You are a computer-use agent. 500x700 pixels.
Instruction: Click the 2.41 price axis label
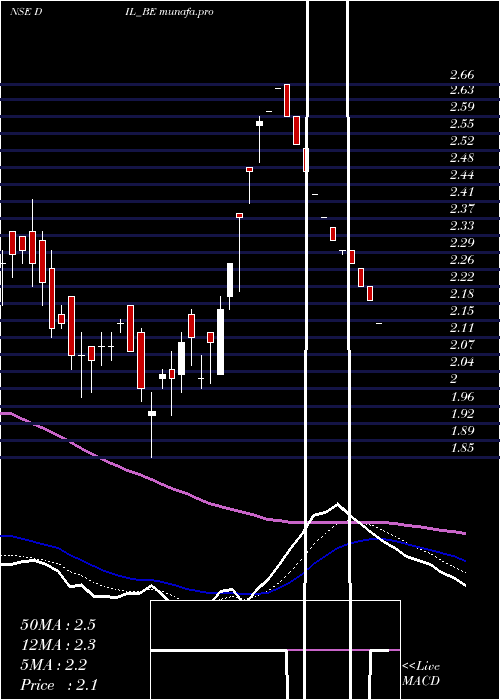[462, 192]
